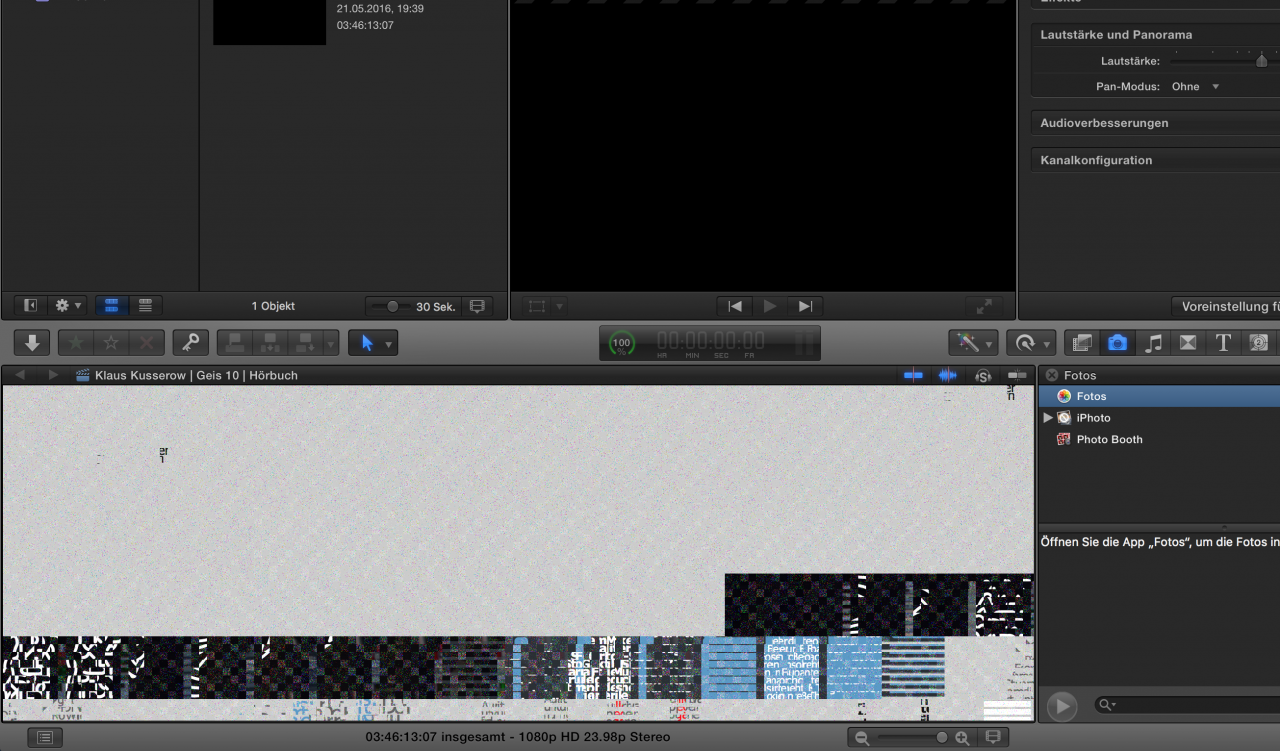Open the Pan-Modus dropdown
Viewport: 1280px width, 751px height.
[x=1196, y=87]
